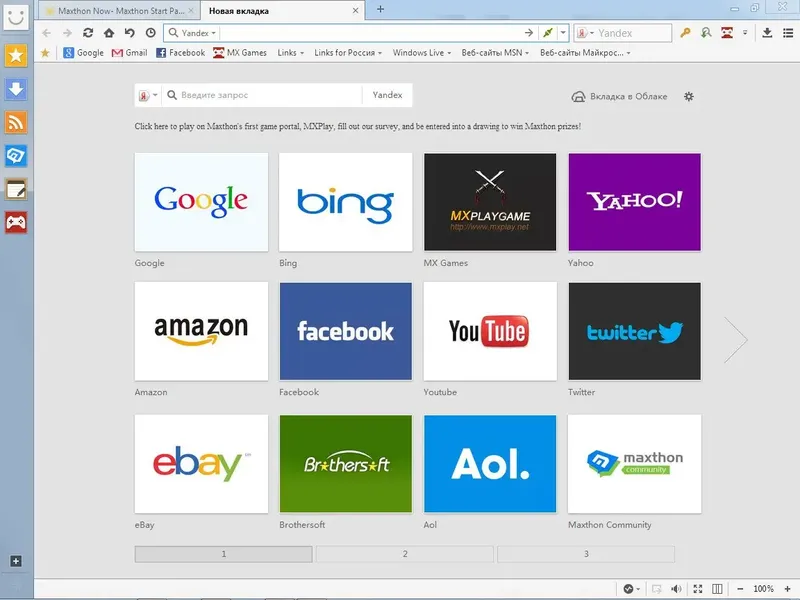Click the MXPlay survey promo text
Viewport: 800px width, 600px height.
point(358,127)
